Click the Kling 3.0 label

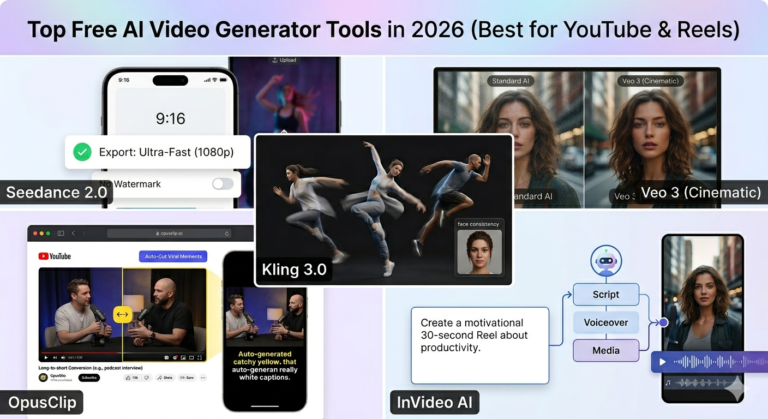coord(294,270)
